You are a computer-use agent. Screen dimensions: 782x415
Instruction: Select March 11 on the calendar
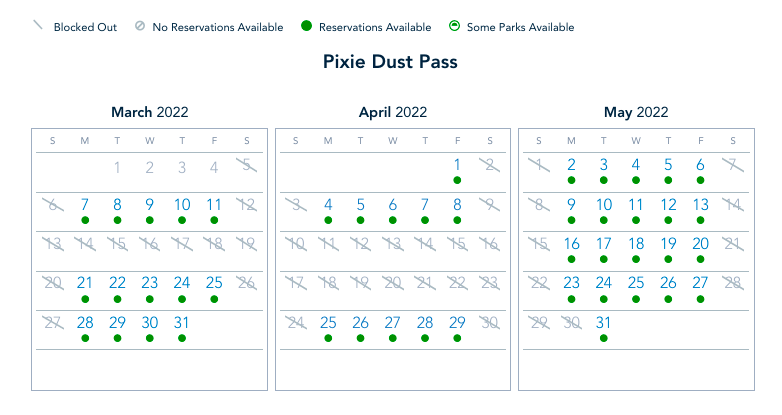[214, 204]
